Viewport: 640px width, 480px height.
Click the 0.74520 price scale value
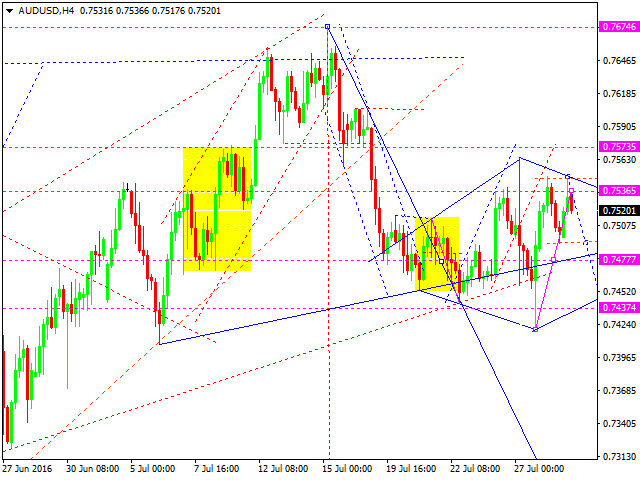pos(619,292)
